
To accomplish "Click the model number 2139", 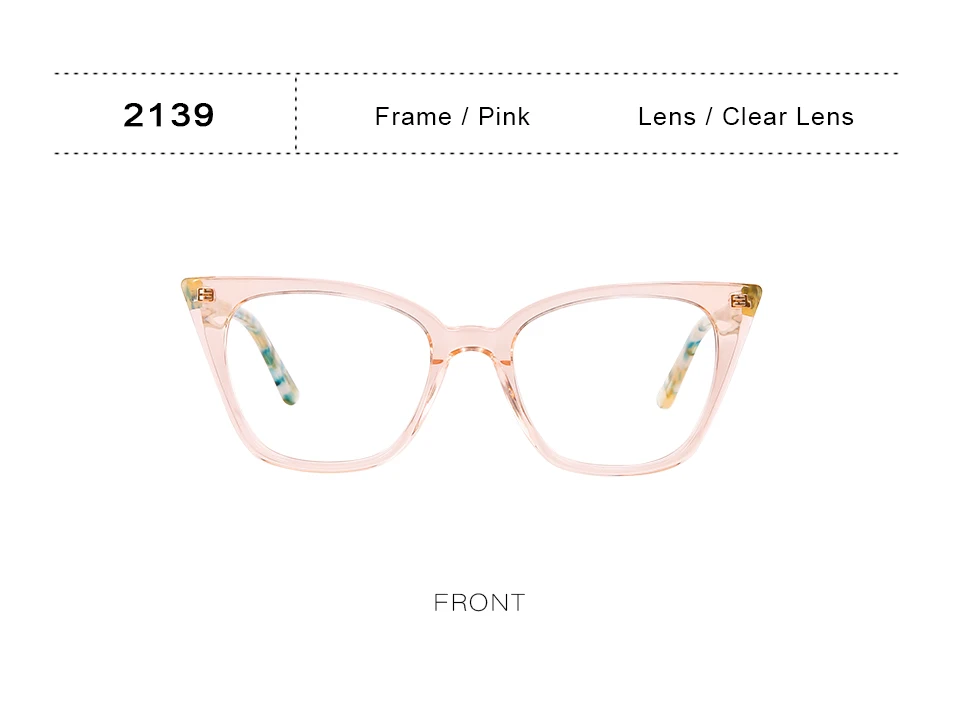I will coord(169,115).
